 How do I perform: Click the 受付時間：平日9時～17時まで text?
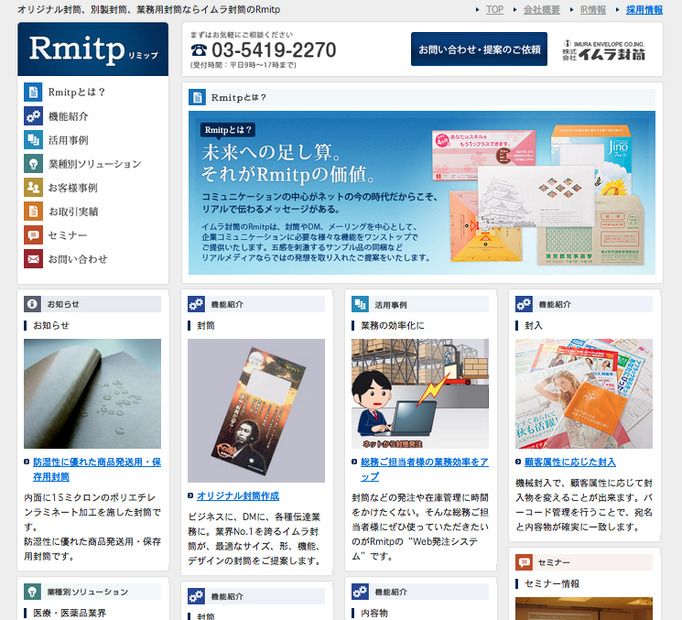243,65
